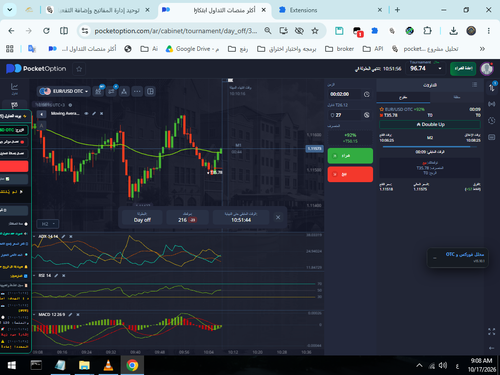Edit the MACD 12 26 9 indicator settings
500x375 pixels.
[x=70, y=314]
